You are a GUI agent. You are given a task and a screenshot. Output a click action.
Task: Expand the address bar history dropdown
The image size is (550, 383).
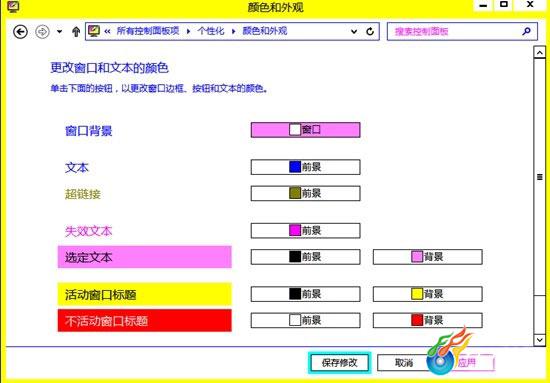click(x=354, y=32)
